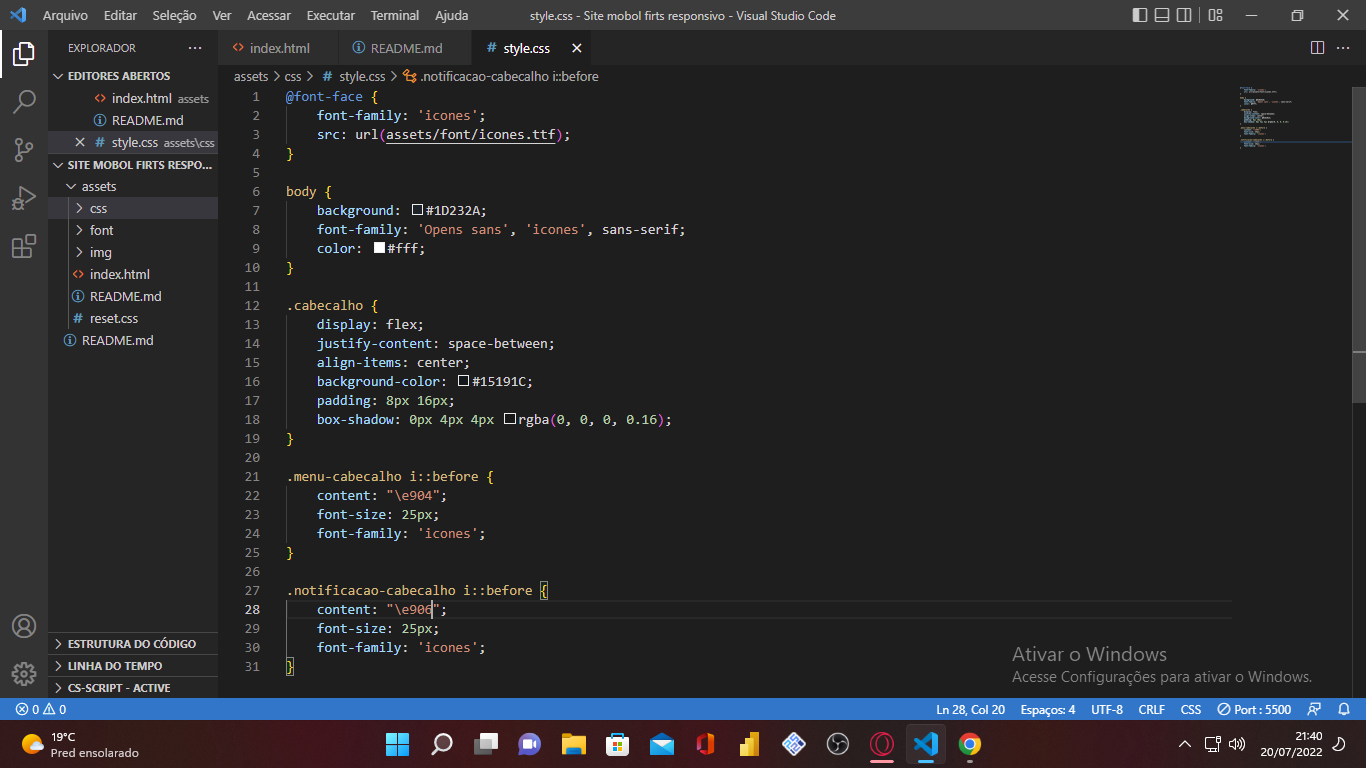Click .notificacao-cabecalho i::before breadcrumb
The width and height of the screenshot is (1366, 768).
click(501, 76)
